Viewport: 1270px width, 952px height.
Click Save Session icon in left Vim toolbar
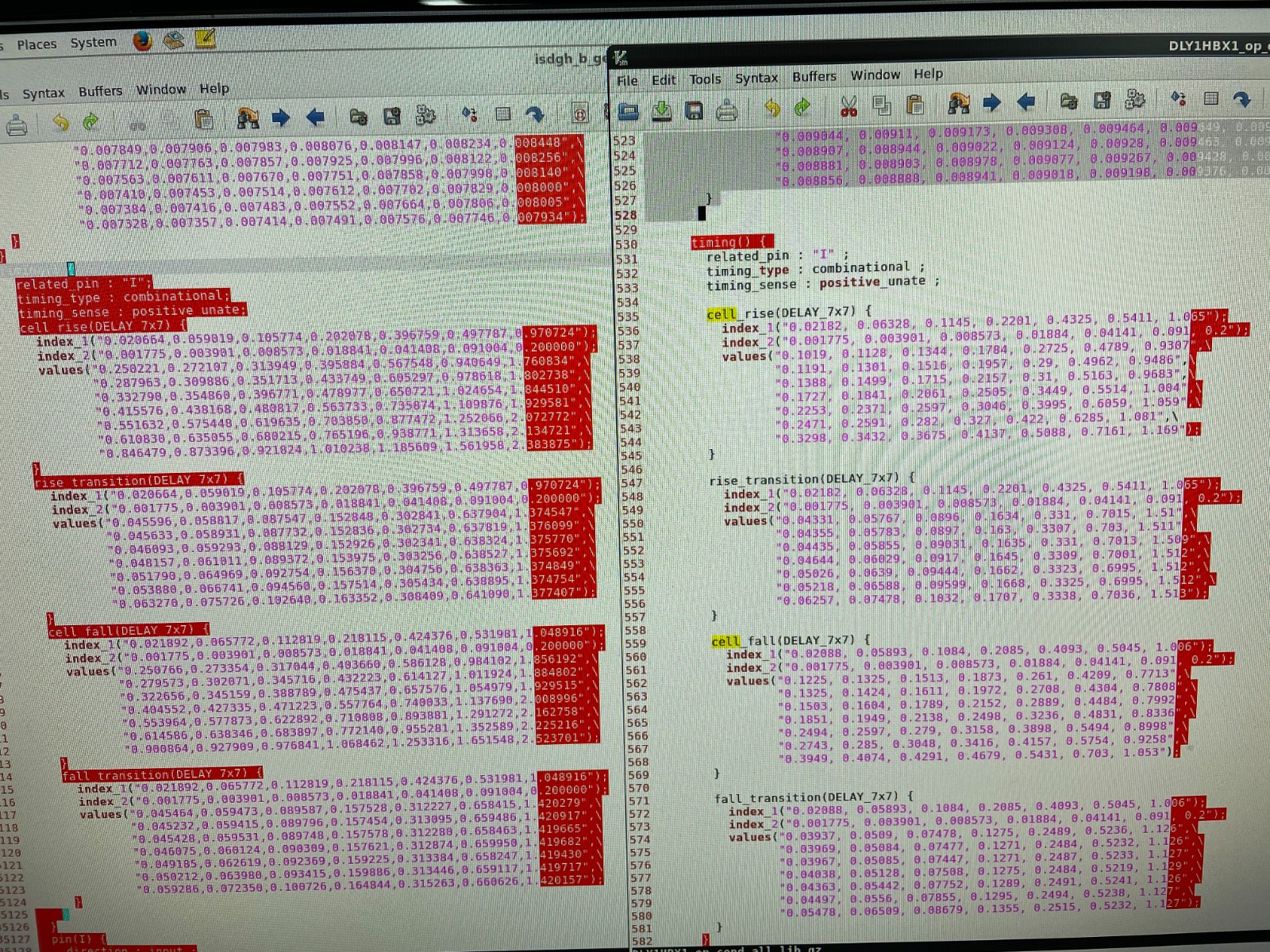point(391,117)
